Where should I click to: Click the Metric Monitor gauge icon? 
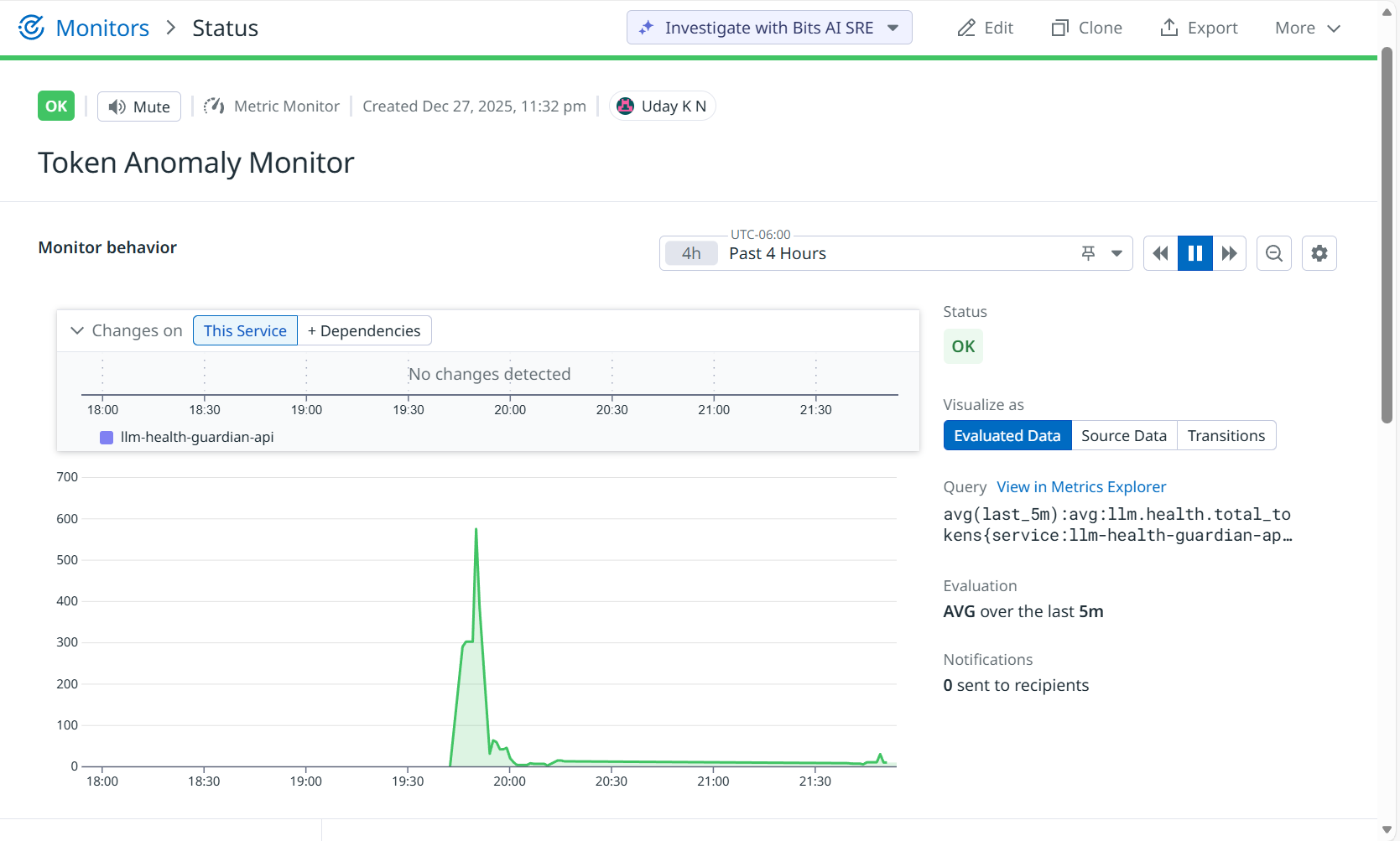click(x=214, y=106)
